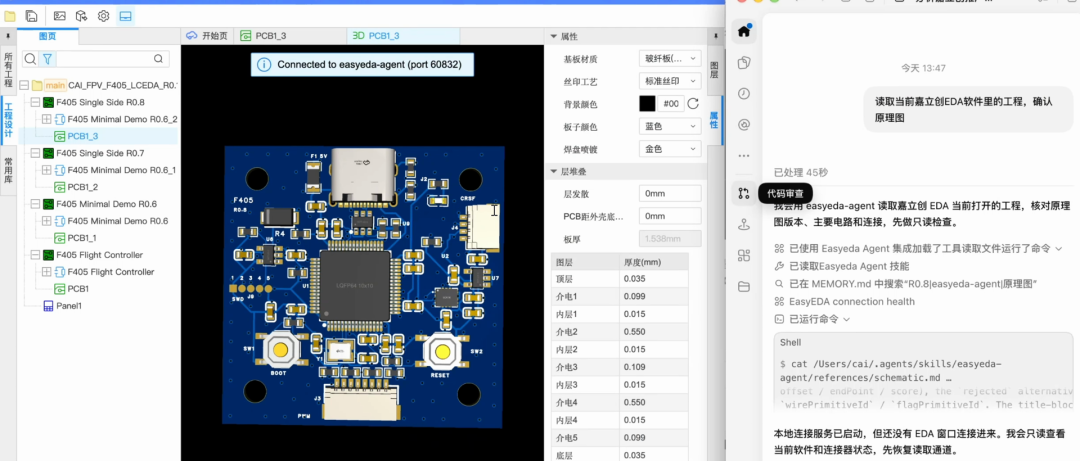Open Panel1 in the project tree
The image size is (1080, 461).
click(69, 305)
